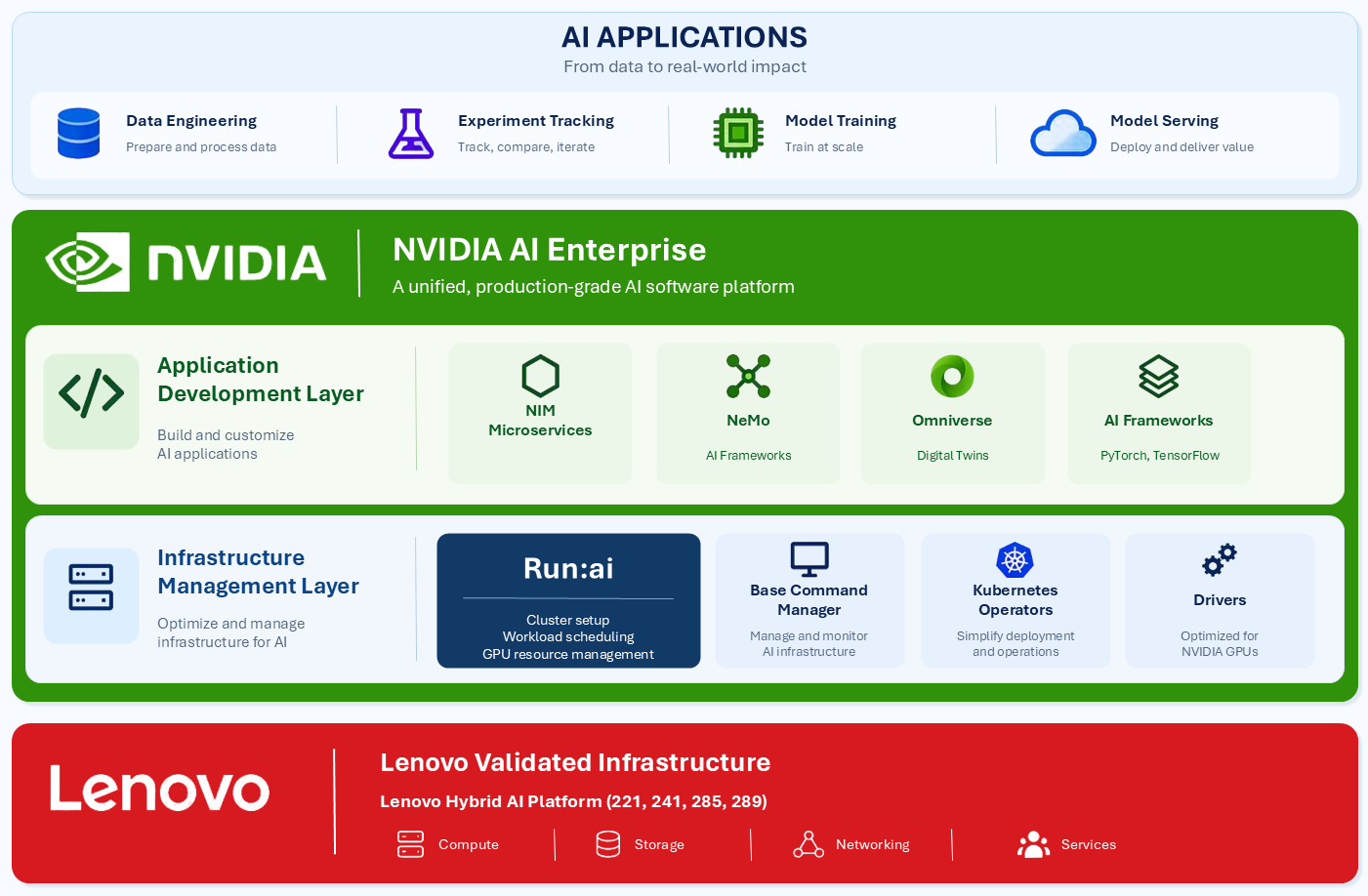Click the NVIDIA wordmark text
1368x896 pixels.
pos(237,263)
